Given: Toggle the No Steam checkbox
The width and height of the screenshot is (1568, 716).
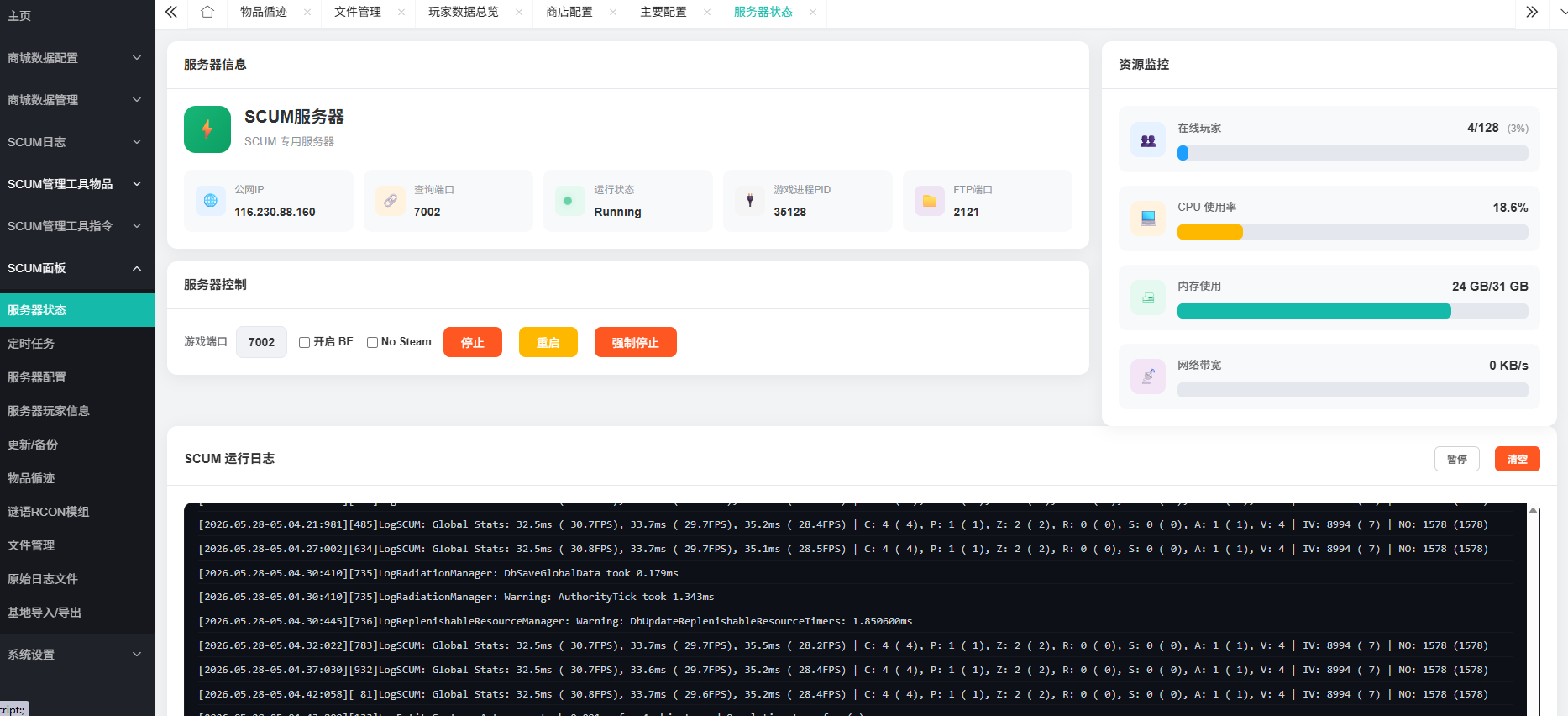Looking at the screenshot, I should click(x=372, y=342).
